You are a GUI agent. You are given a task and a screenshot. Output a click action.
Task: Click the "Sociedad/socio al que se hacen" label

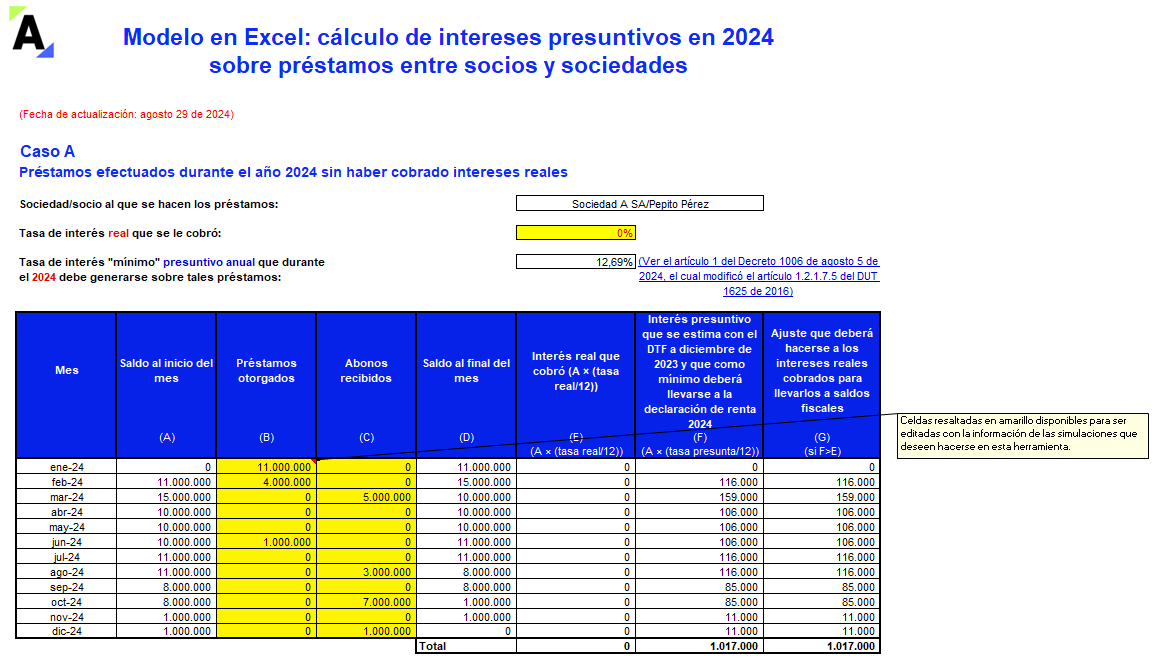pyautogui.click(x=149, y=204)
